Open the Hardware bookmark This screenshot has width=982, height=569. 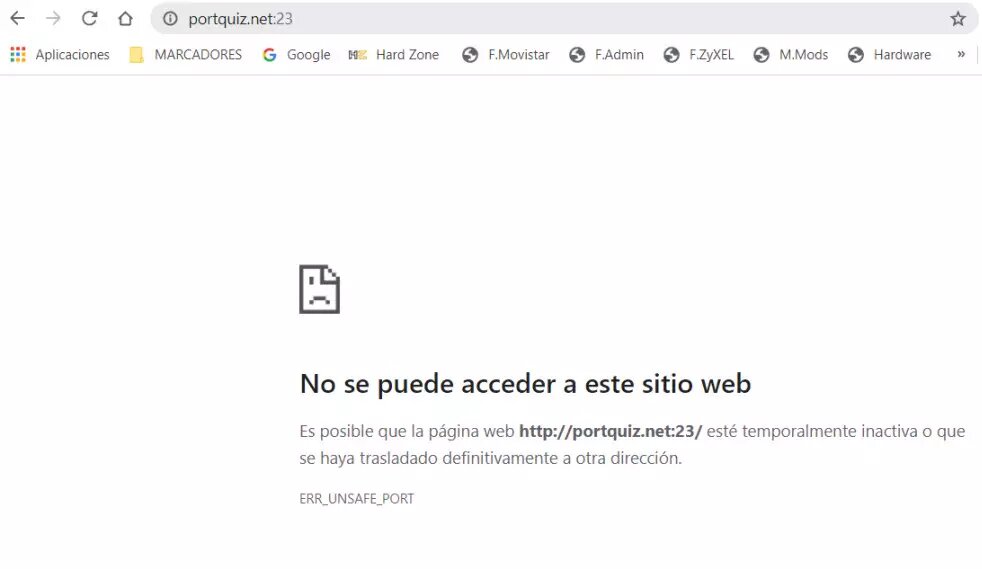coord(889,55)
